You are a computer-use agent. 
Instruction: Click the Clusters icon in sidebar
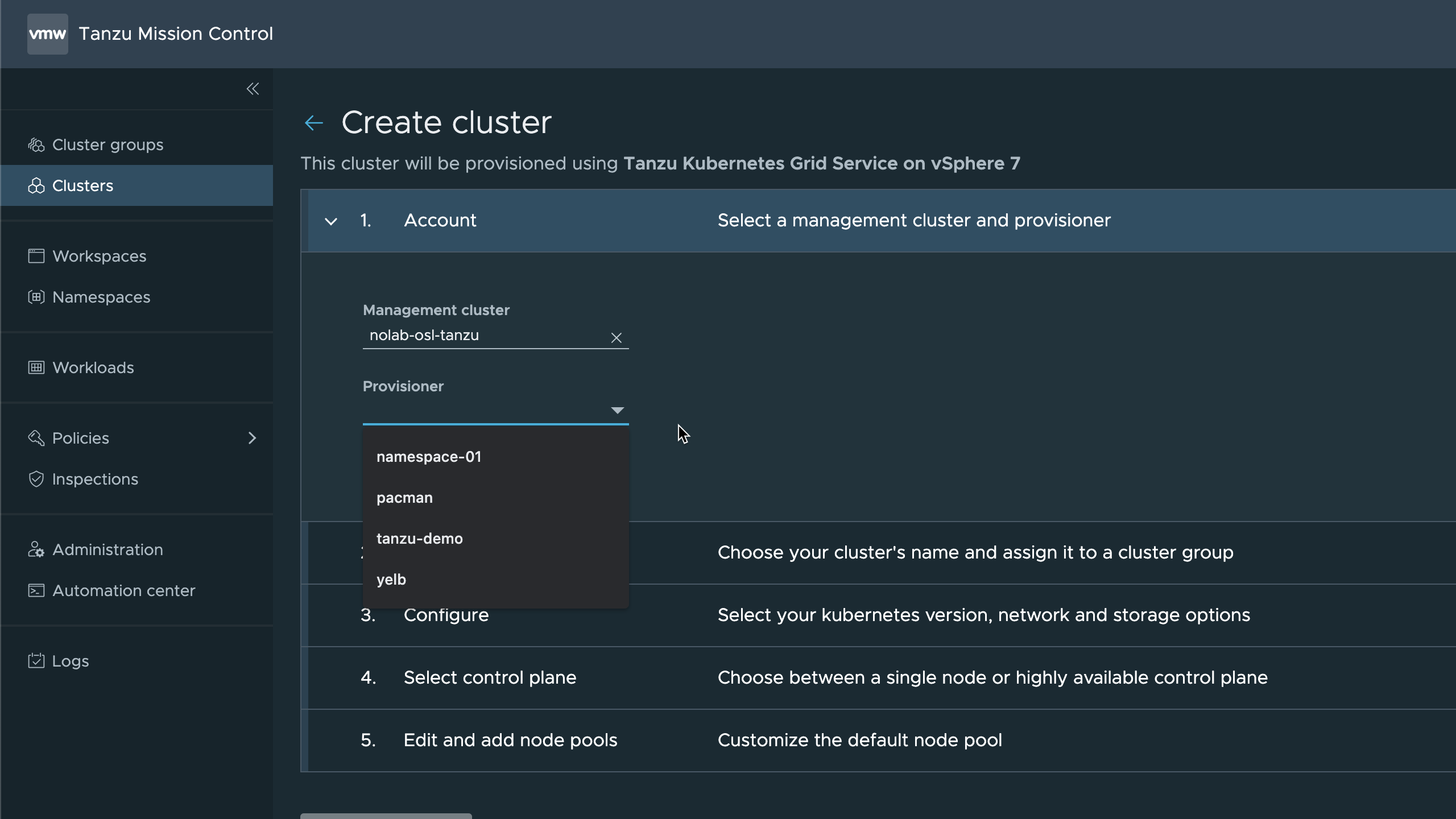click(x=36, y=186)
